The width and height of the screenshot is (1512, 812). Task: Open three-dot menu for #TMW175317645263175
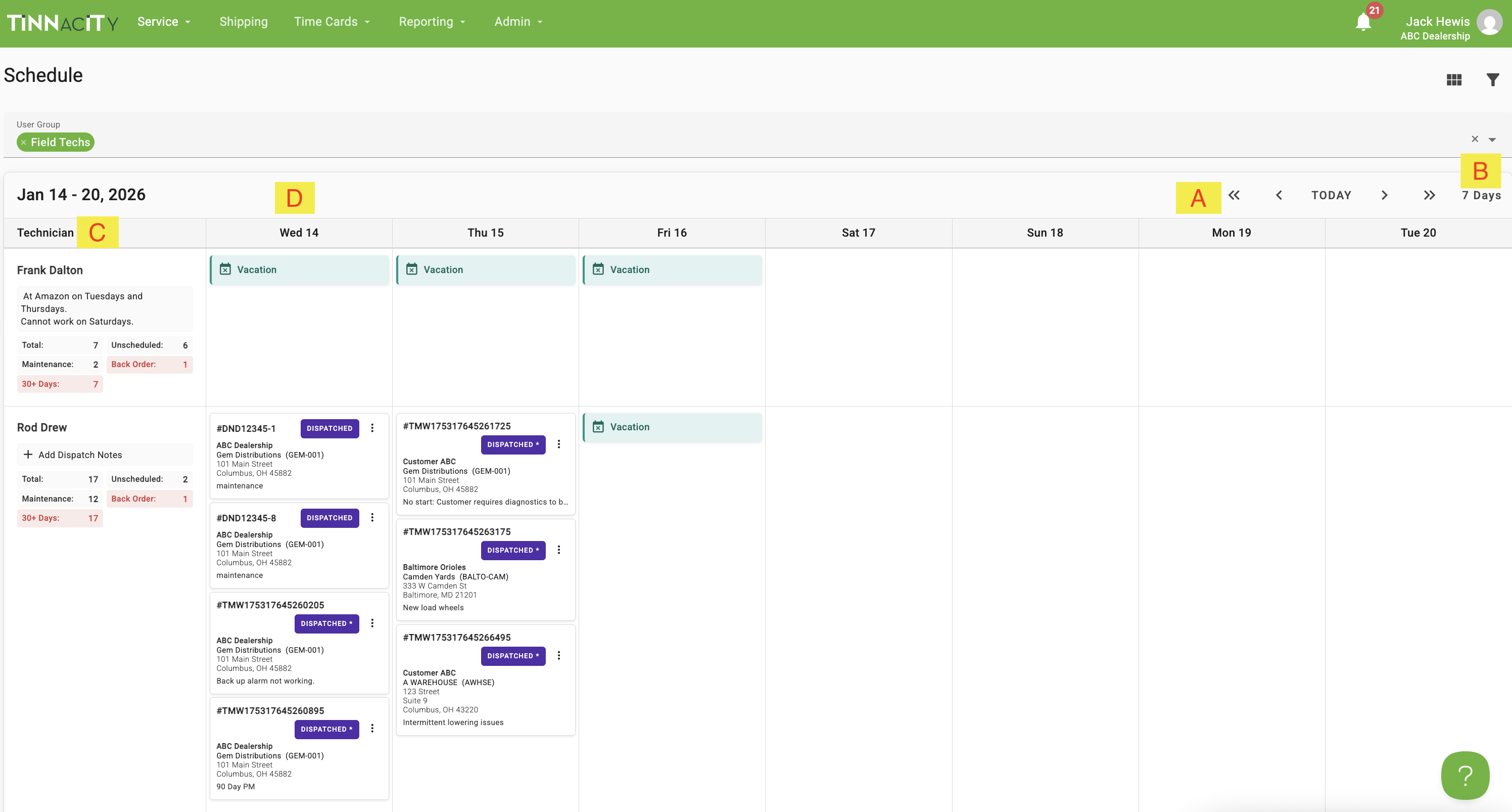(x=559, y=550)
